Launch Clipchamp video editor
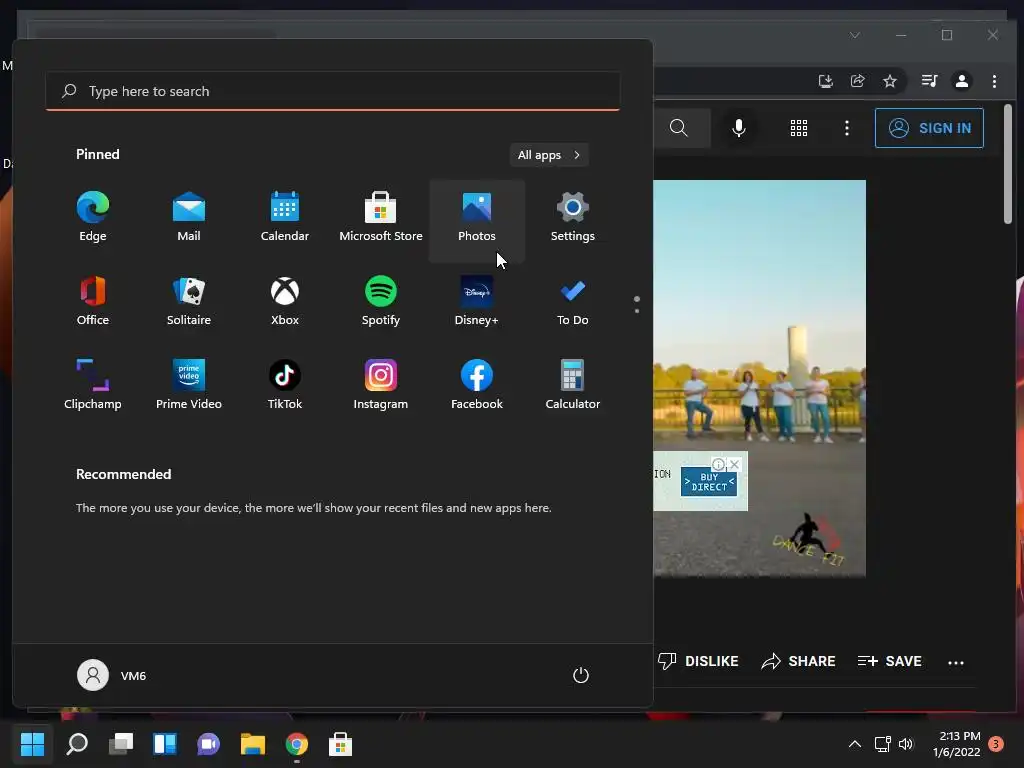1024x768 pixels. coord(93,387)
